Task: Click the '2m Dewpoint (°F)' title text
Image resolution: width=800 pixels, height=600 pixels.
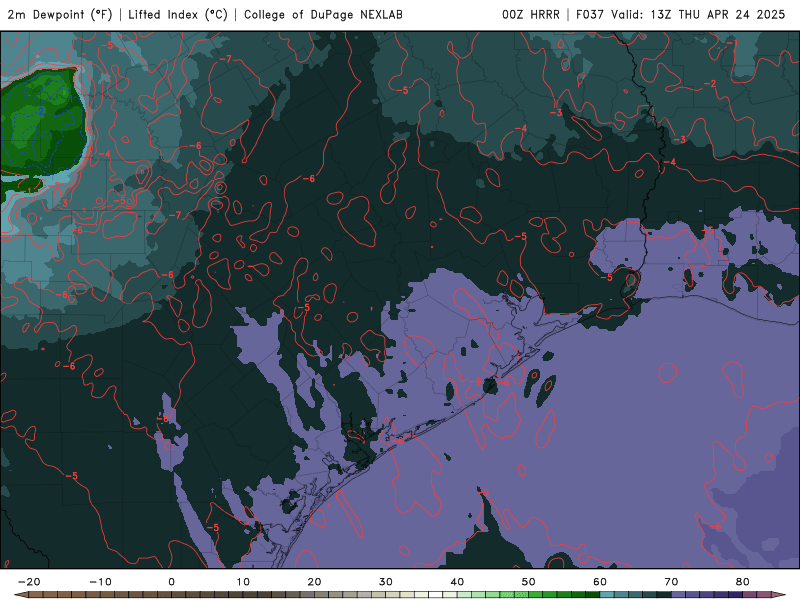Action: point(60,15)
